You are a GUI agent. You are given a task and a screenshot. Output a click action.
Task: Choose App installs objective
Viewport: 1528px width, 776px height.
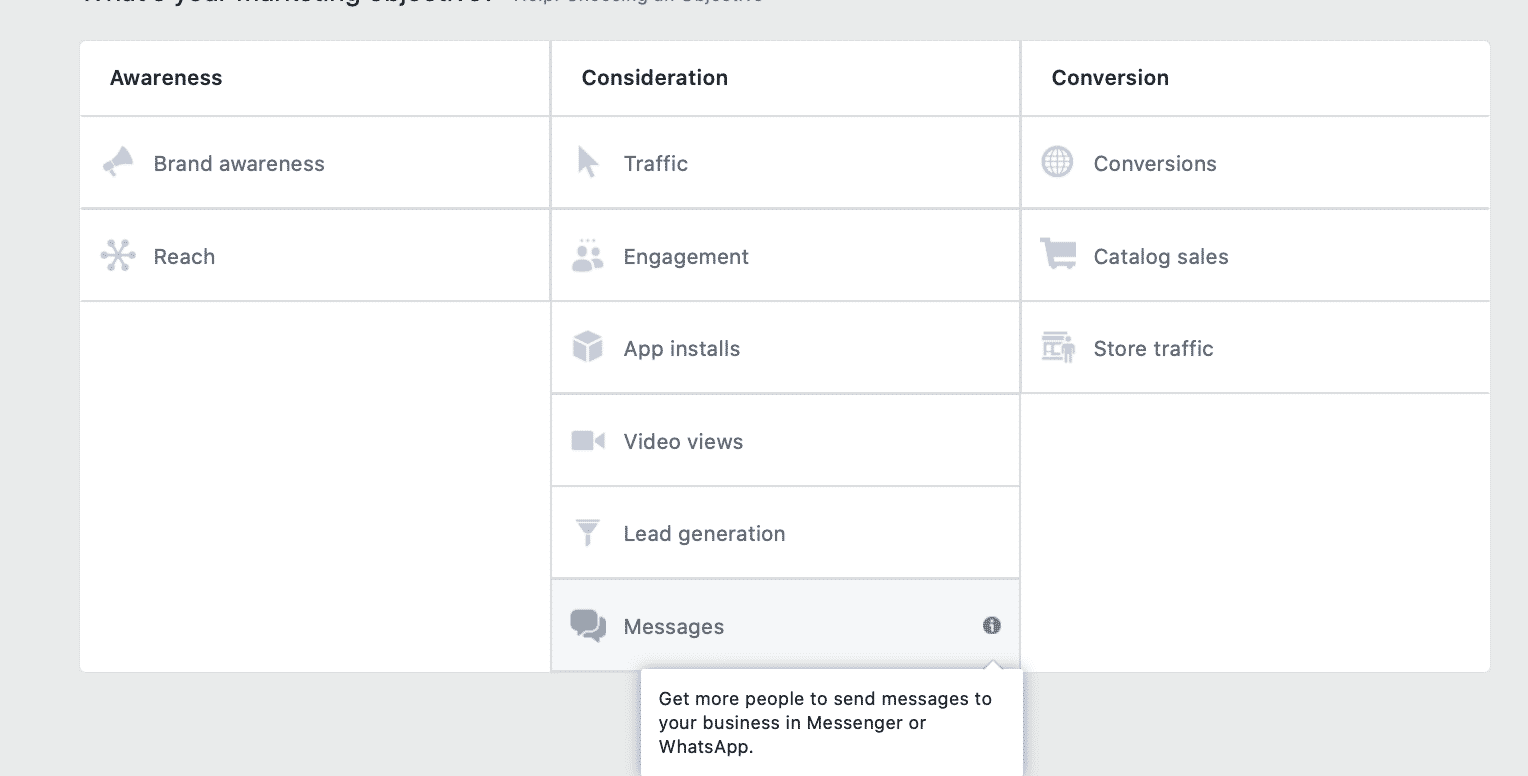(785, 348)
